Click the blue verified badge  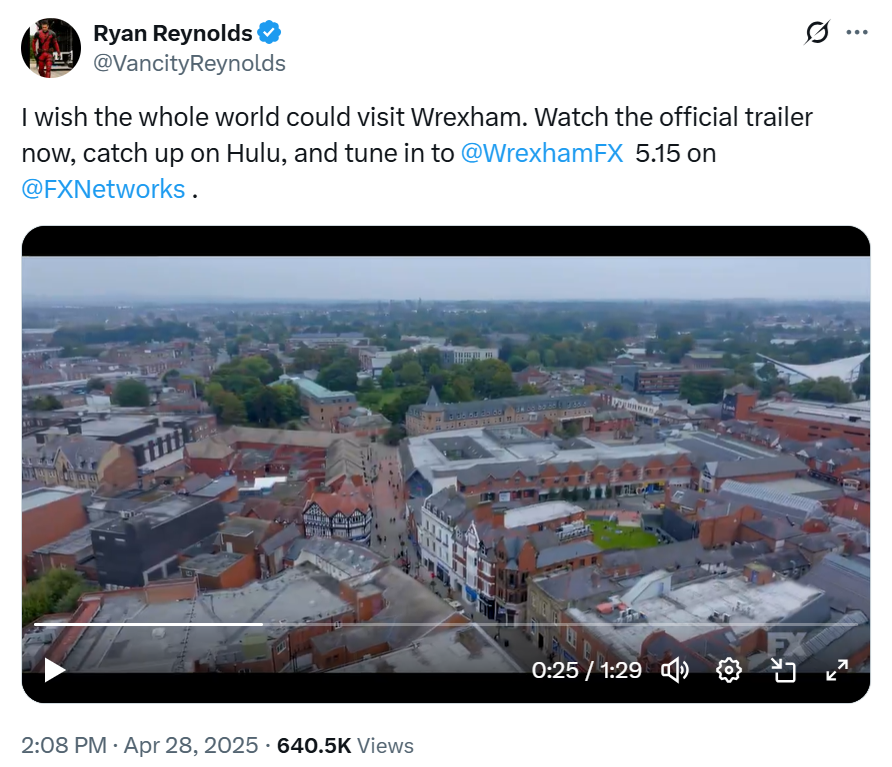tap(270, 33)
